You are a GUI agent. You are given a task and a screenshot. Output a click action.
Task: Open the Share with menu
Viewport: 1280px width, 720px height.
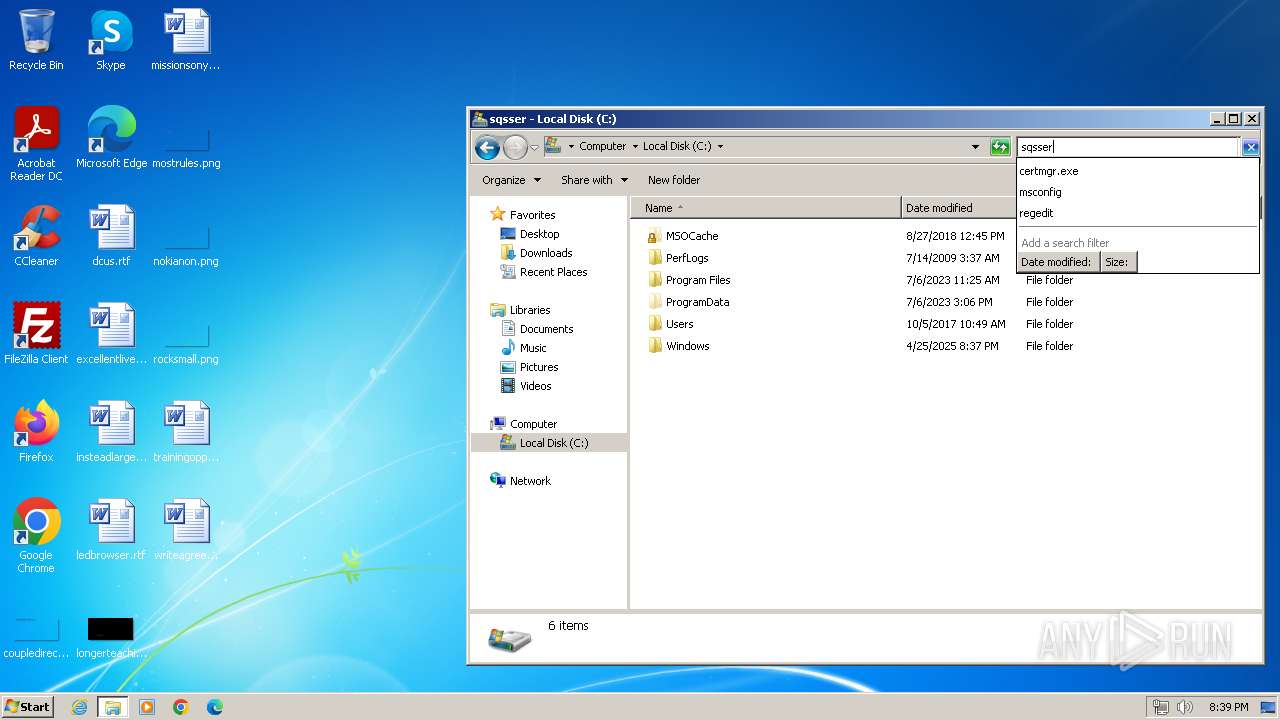[x=594, y=180]
